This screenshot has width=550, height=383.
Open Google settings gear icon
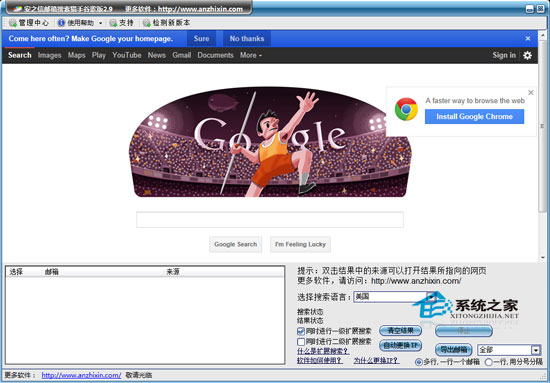[x=527, y=55]
